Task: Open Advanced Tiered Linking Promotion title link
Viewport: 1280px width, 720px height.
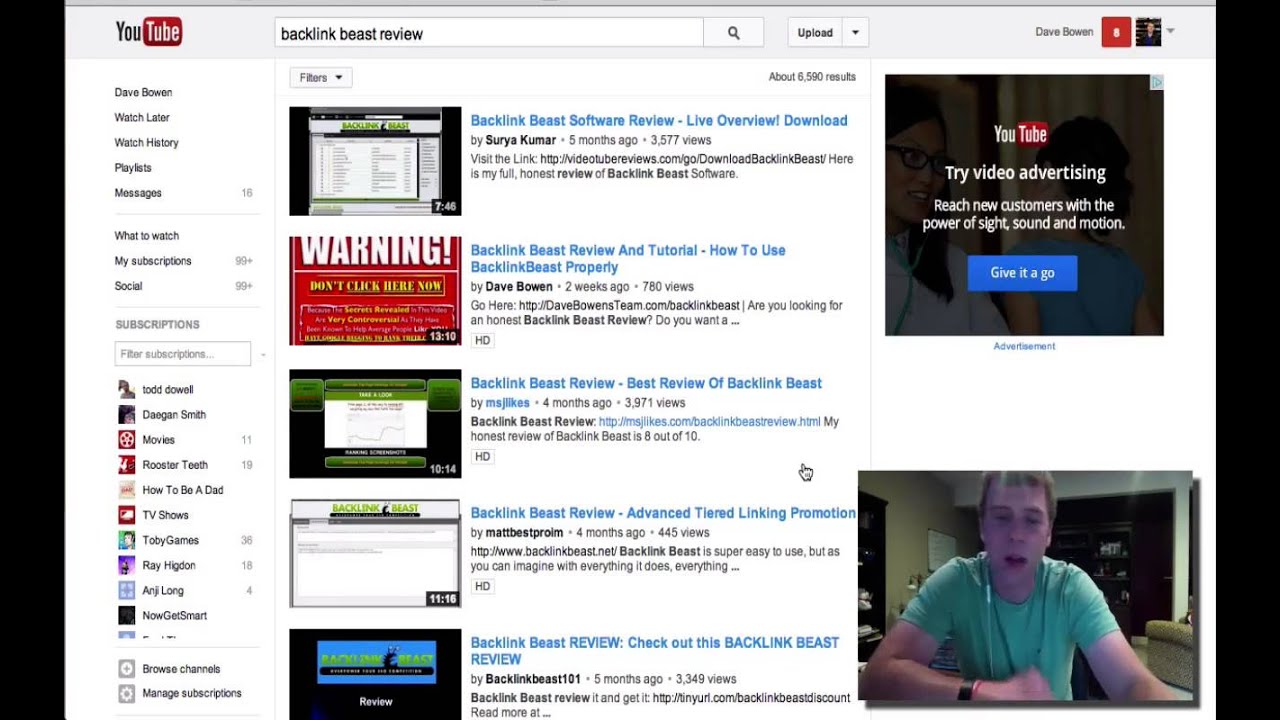Action: tap(663, 513)
